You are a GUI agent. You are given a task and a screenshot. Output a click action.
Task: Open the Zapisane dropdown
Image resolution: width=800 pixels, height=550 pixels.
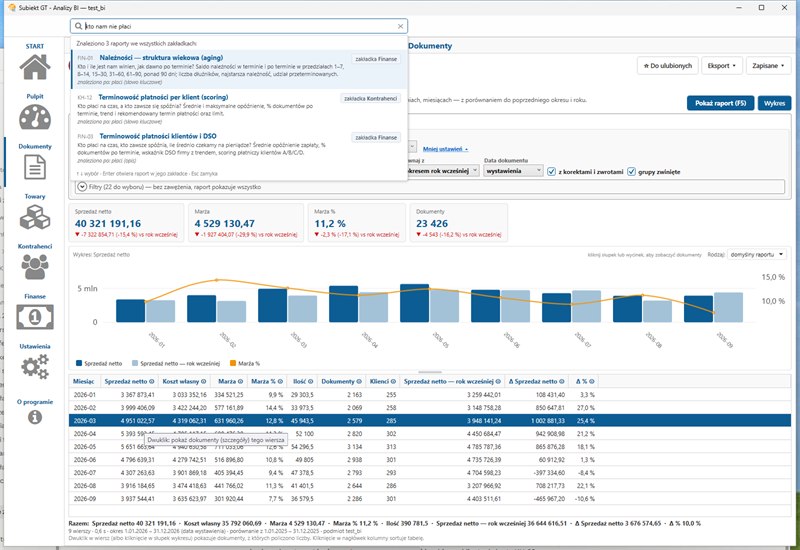click(768, 66)
